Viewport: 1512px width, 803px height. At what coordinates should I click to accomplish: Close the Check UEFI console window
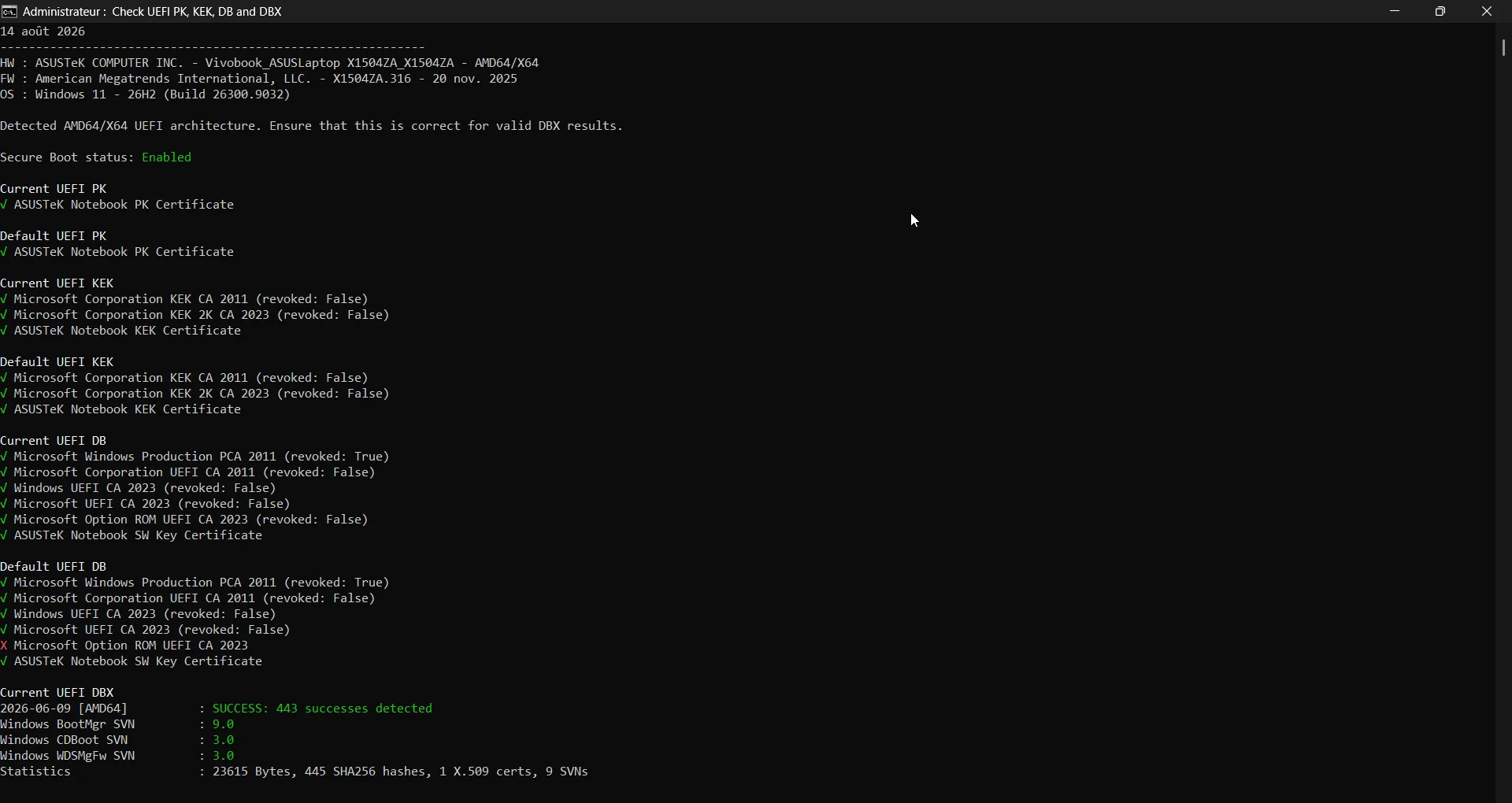point(1488,12)
